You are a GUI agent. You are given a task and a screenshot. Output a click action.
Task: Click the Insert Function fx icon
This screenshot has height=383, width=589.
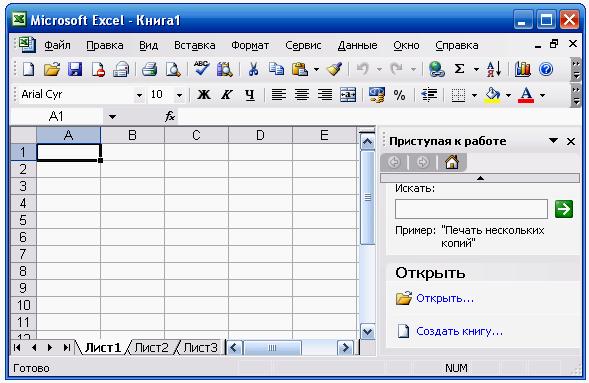point(170,116)
